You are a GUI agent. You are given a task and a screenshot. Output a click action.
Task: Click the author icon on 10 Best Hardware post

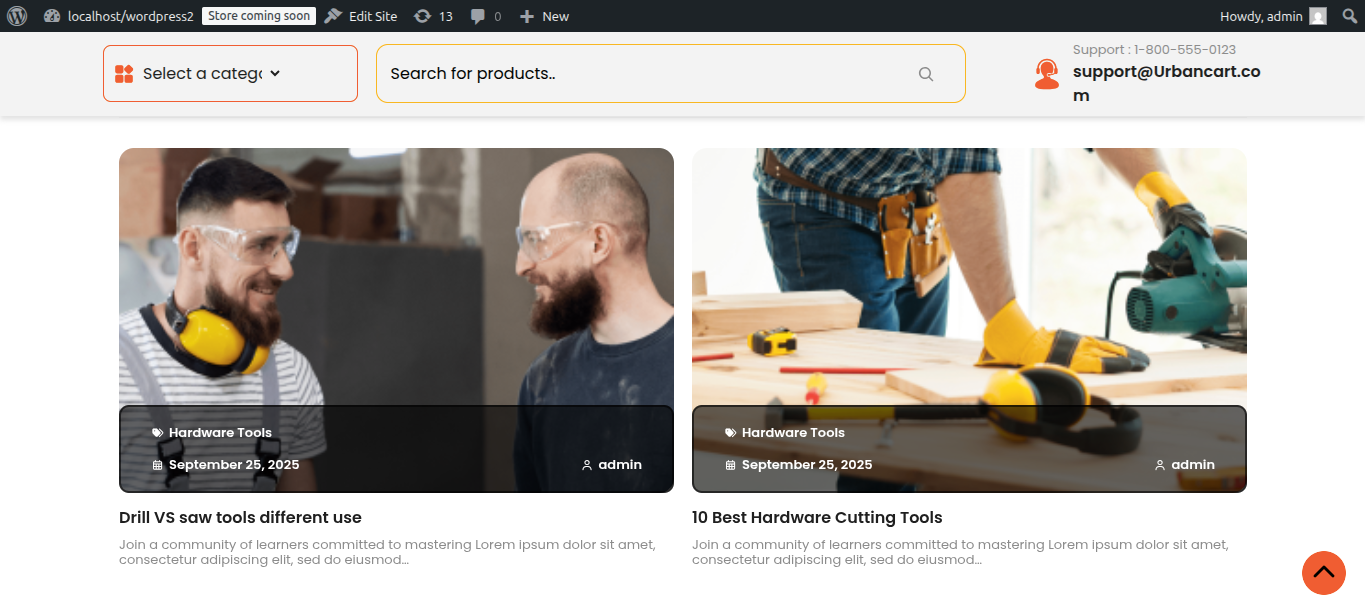(x=1160, y=465)
